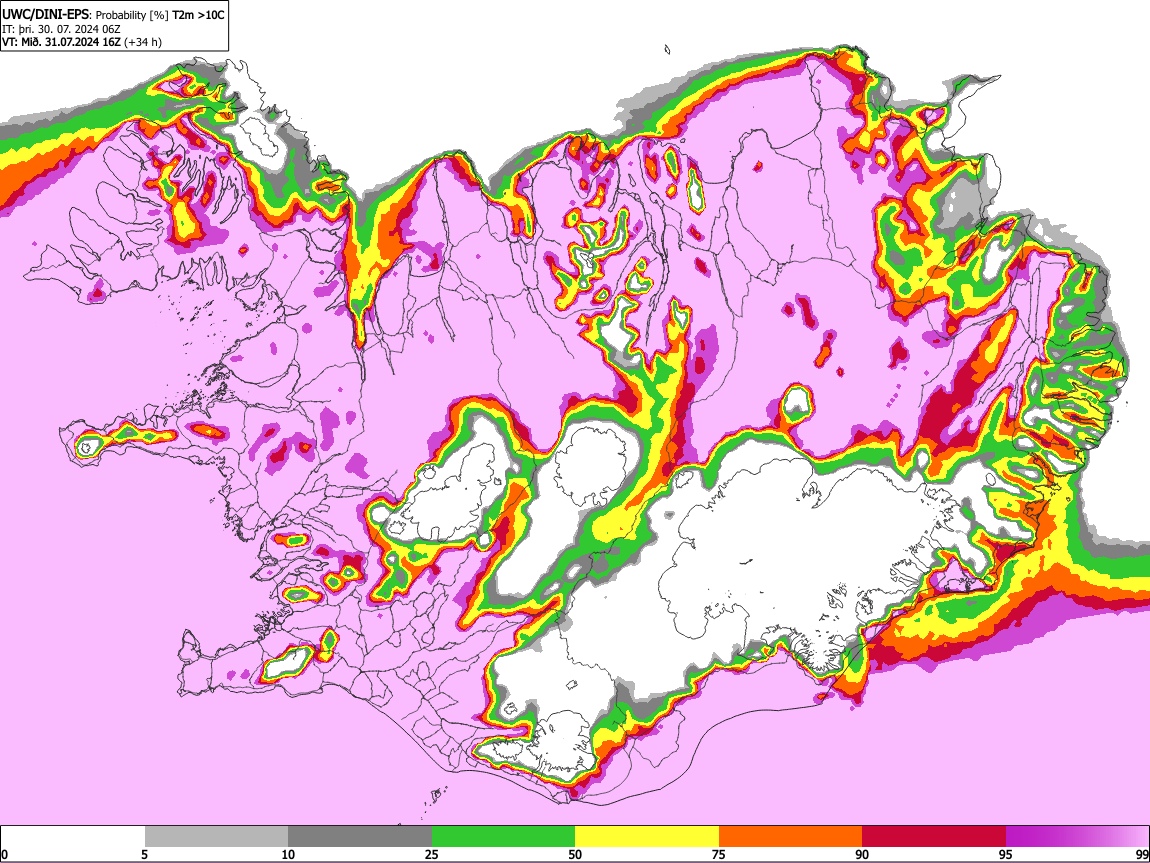
Task: Click the legend value '50'
Action: coord(575,854)
